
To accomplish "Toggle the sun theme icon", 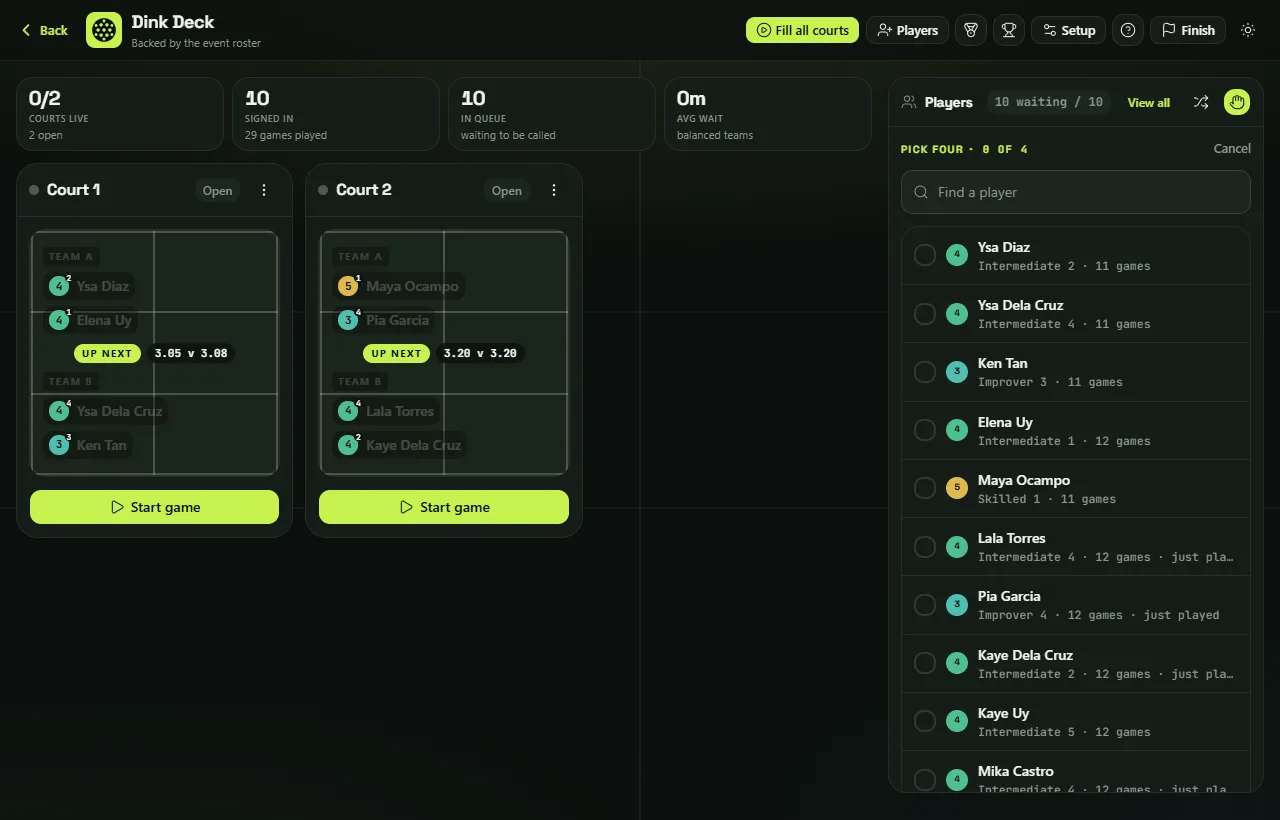I will coord(1247,30).
